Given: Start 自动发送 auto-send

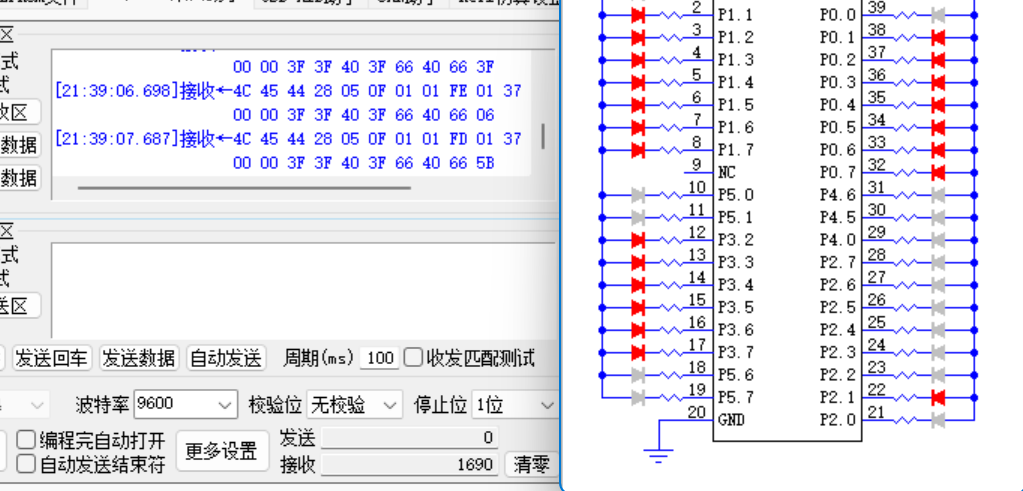Looking at the screenshot, I should [x=226, y=358].
